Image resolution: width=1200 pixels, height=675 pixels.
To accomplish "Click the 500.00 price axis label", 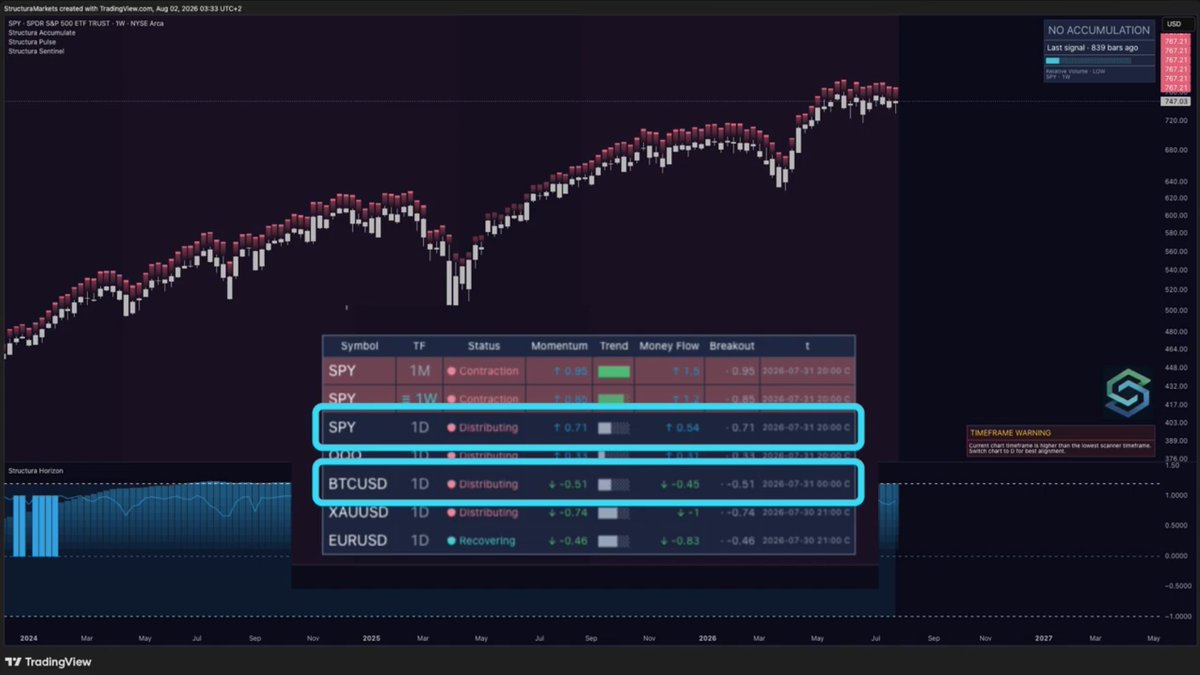I will click(x=1175, y=310).
